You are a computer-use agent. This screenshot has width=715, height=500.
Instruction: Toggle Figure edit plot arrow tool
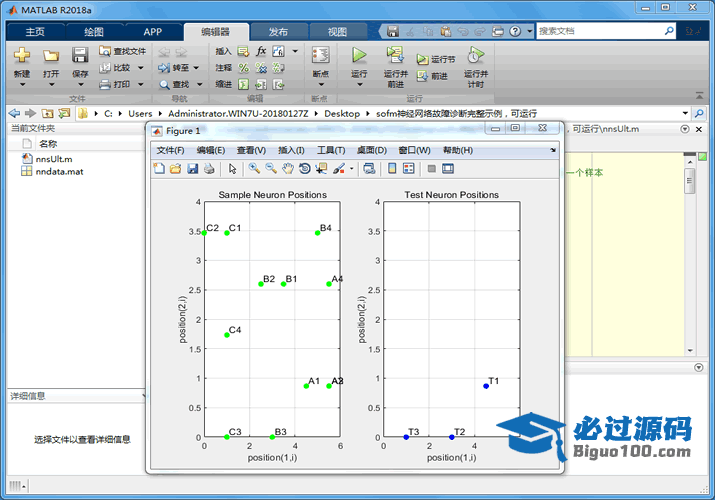232,169
